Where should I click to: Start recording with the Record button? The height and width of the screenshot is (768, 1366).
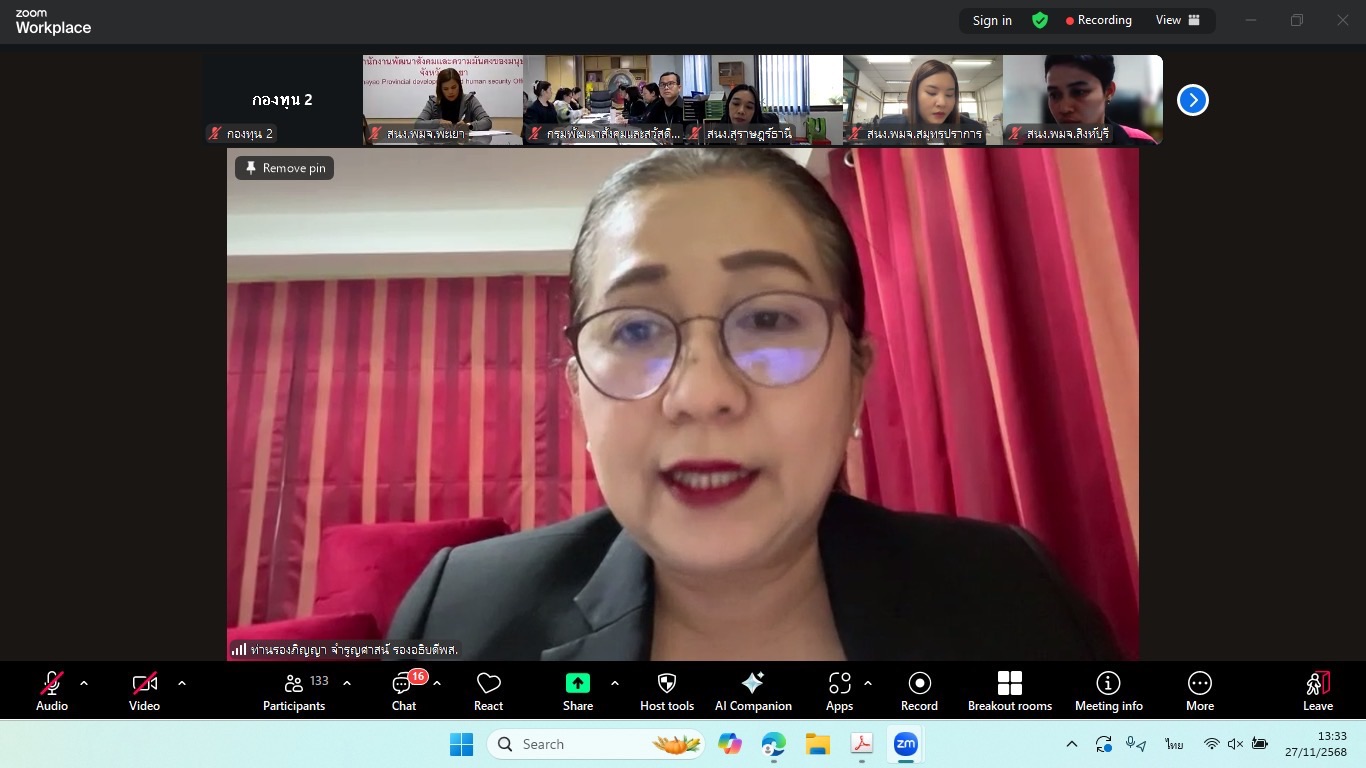[x=919, y=691]
